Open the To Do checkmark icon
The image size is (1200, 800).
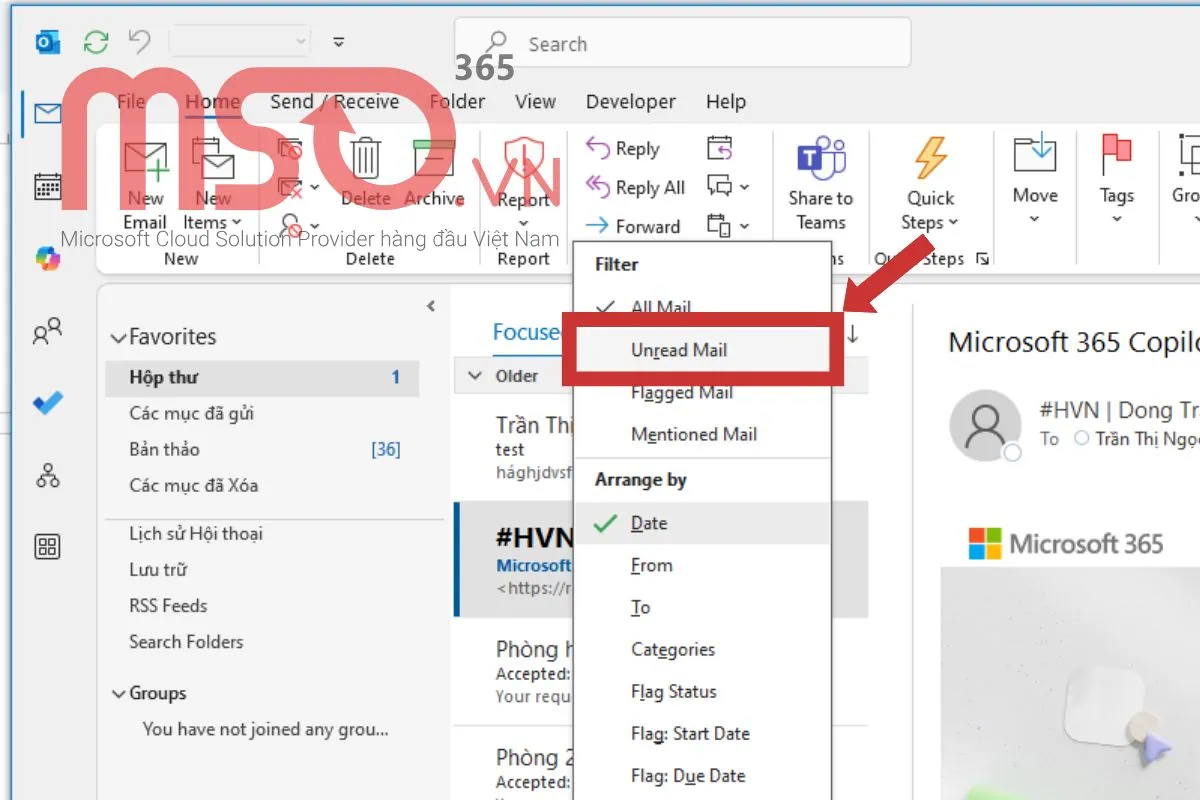click(x=47, y=403)
